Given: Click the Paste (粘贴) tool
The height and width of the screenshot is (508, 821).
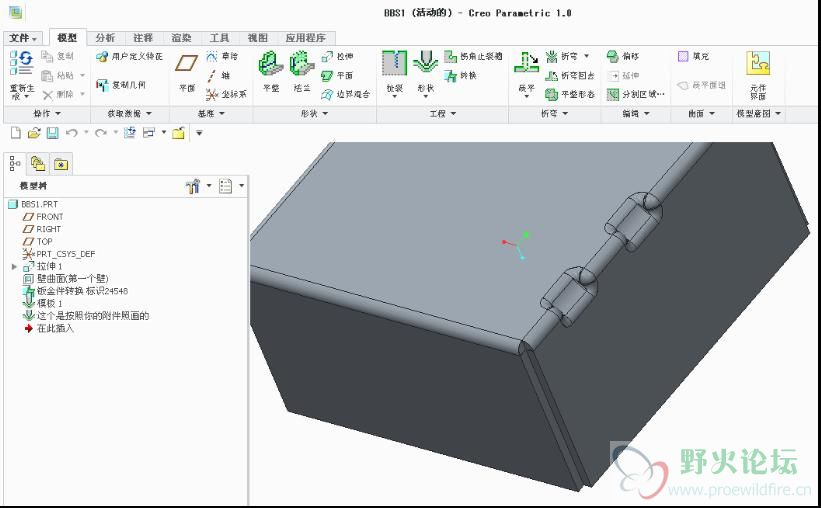Looking at the screenshot, I should (58, 75).
